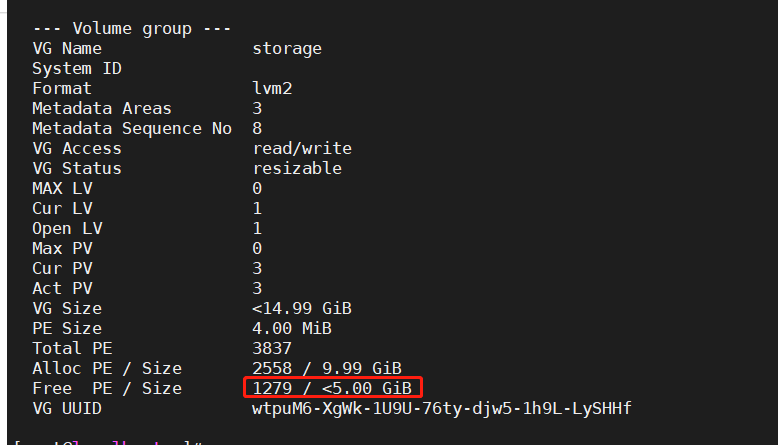The width and height of the screenshot is (778, 445).
Task: Click the VG Name value 'storage'
Action: pos(287,48)
